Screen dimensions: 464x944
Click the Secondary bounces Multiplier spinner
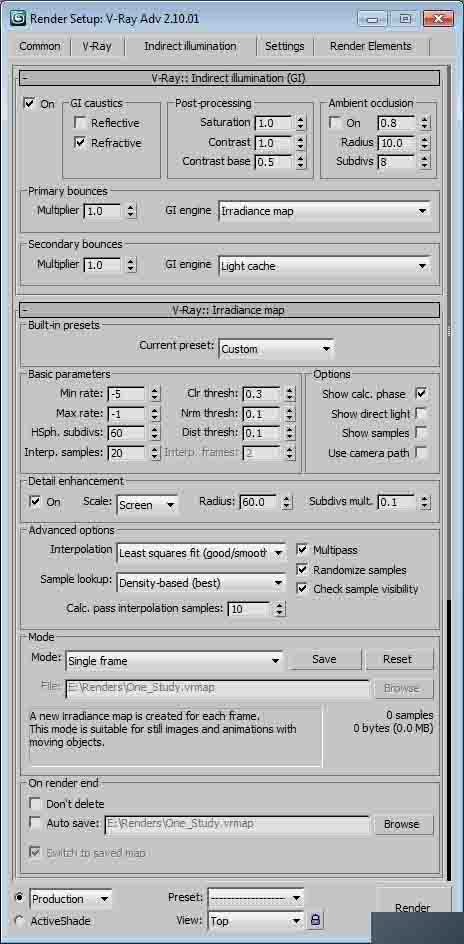click(132, 265)
